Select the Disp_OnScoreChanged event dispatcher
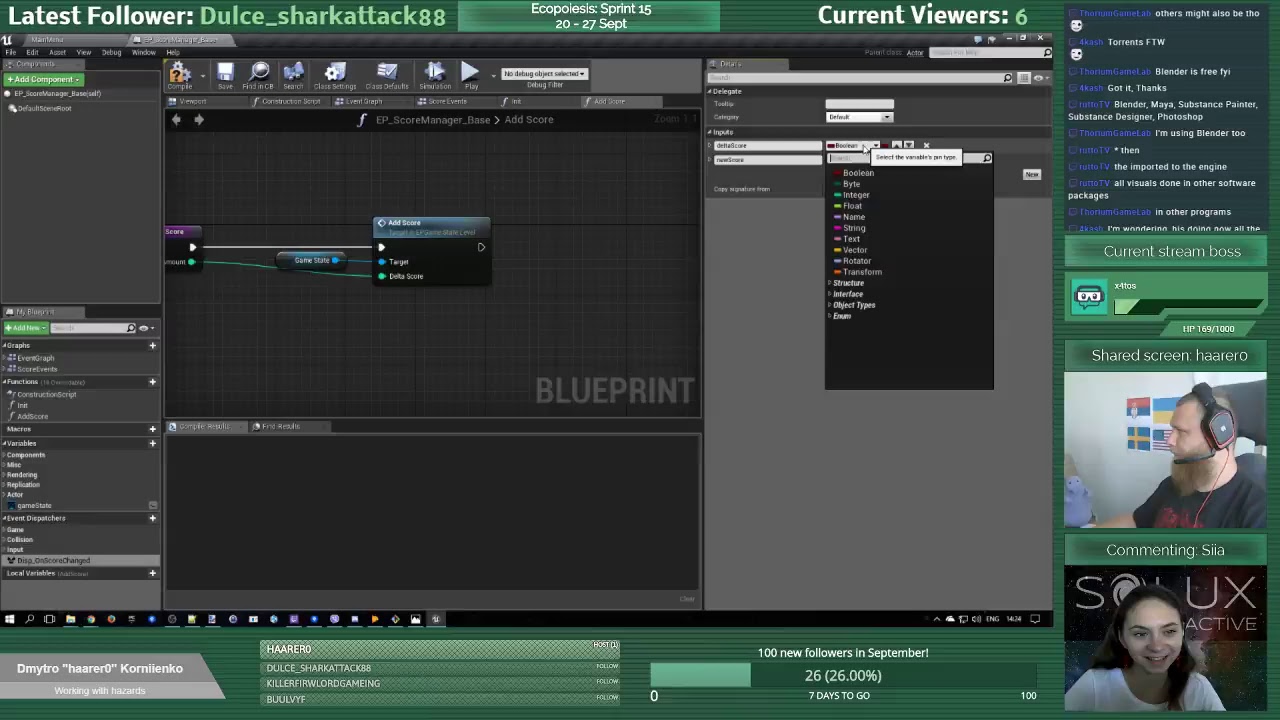This screenshot has width=1280, height=720. (80, 561)
